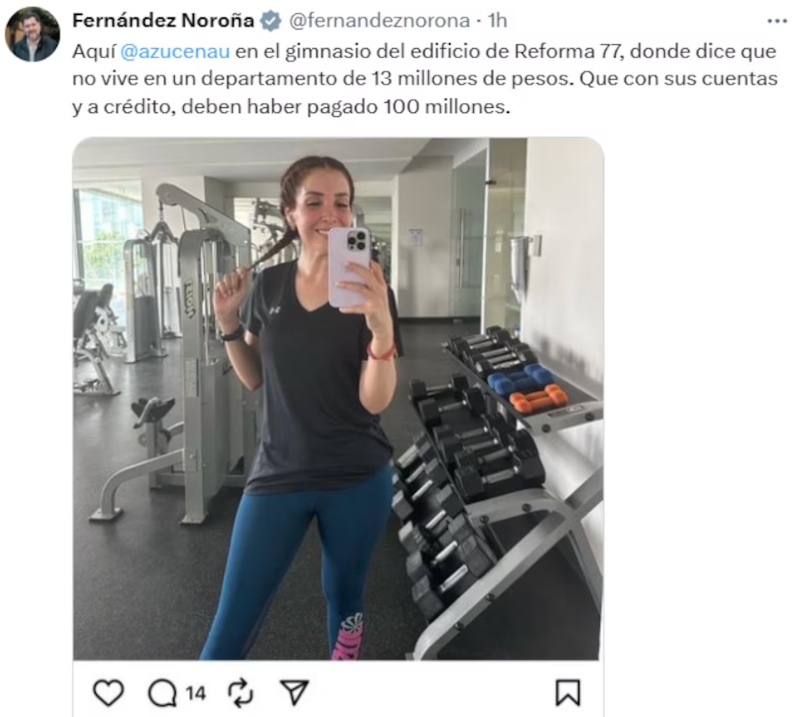Image resolution: width=807 pixels, height=717 pixels.
Task: Open the three-dot more options menu
Action: (777, 21)
